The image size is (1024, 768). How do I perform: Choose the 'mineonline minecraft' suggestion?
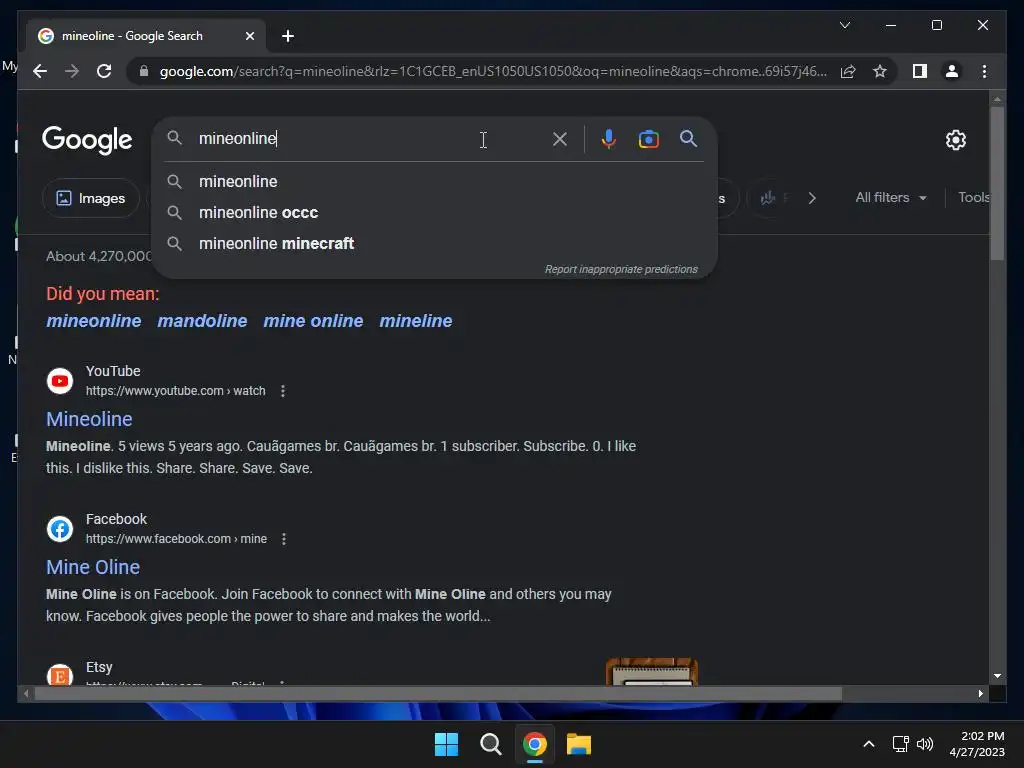[435, 244]
